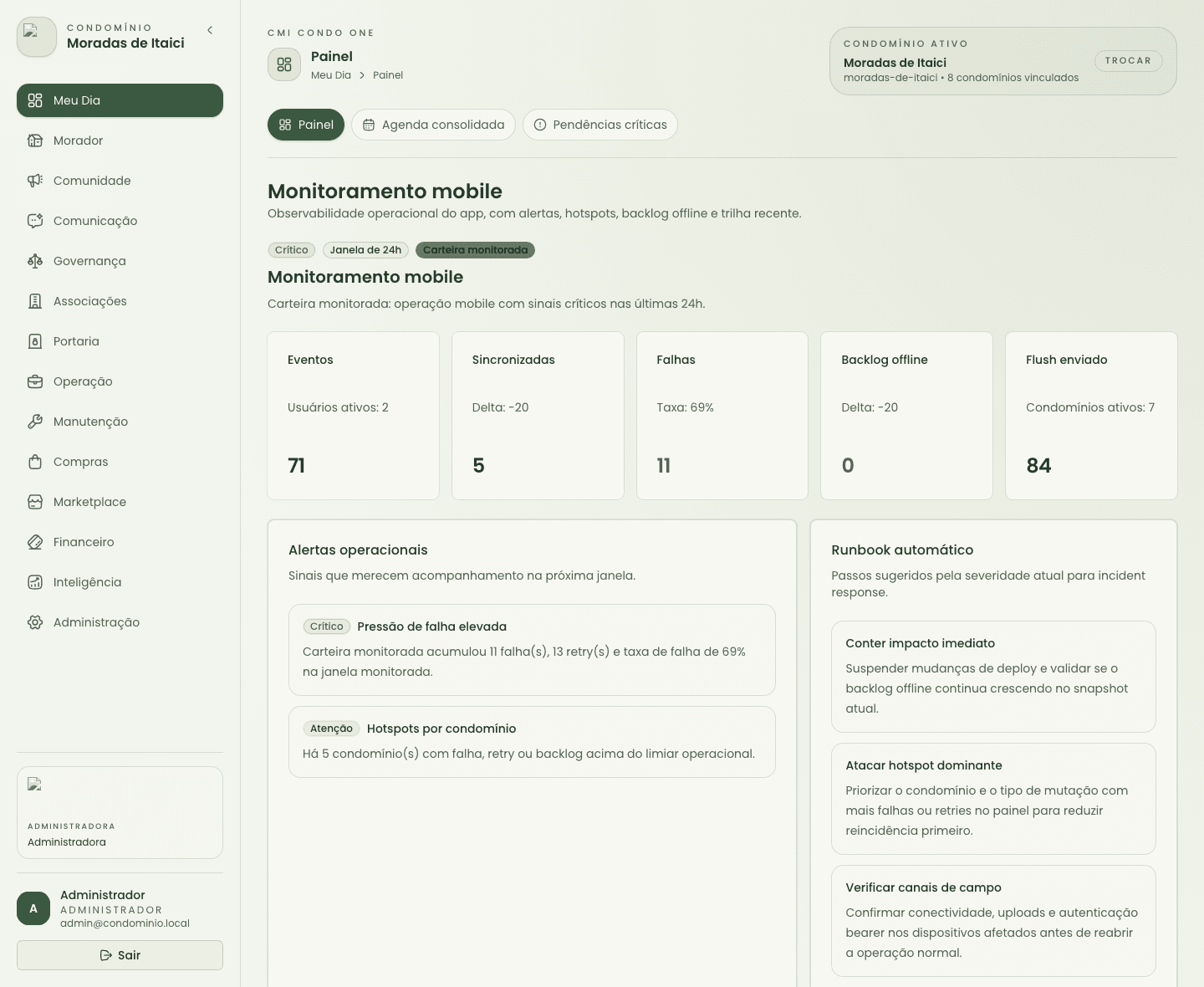Screen dimensions: 1204x987
Task: Click the Administração gear icon
Action: [35, 622]
